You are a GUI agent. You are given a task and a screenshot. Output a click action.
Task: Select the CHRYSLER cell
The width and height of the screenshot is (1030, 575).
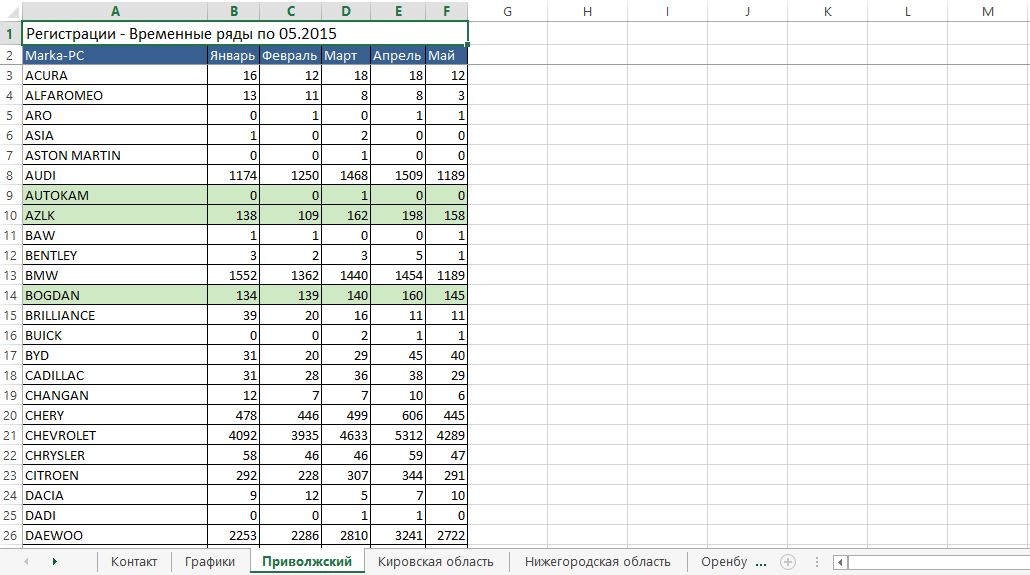pos(115,455)
